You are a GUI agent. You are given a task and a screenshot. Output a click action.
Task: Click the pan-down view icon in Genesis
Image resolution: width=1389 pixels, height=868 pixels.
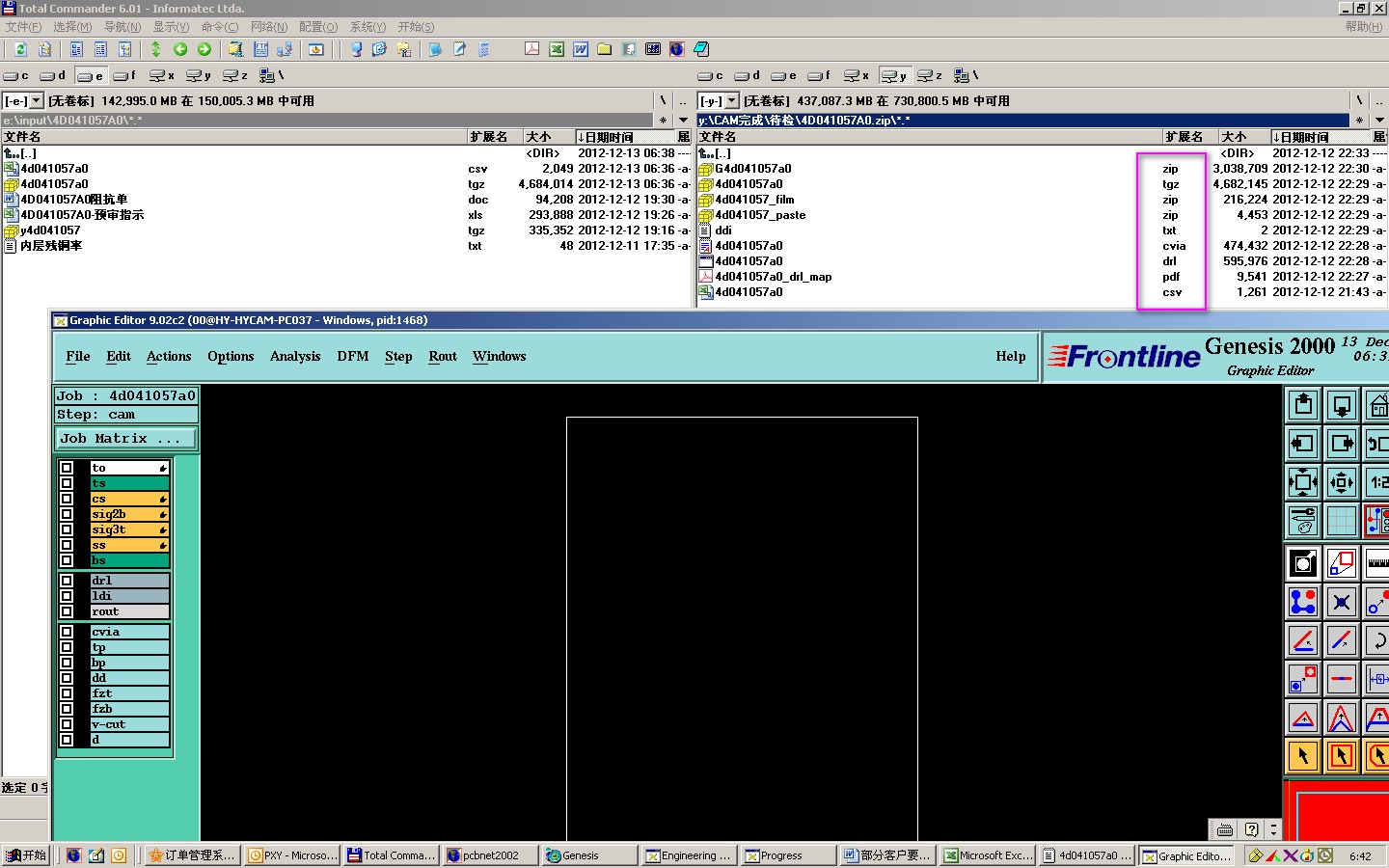(1342, 405)
